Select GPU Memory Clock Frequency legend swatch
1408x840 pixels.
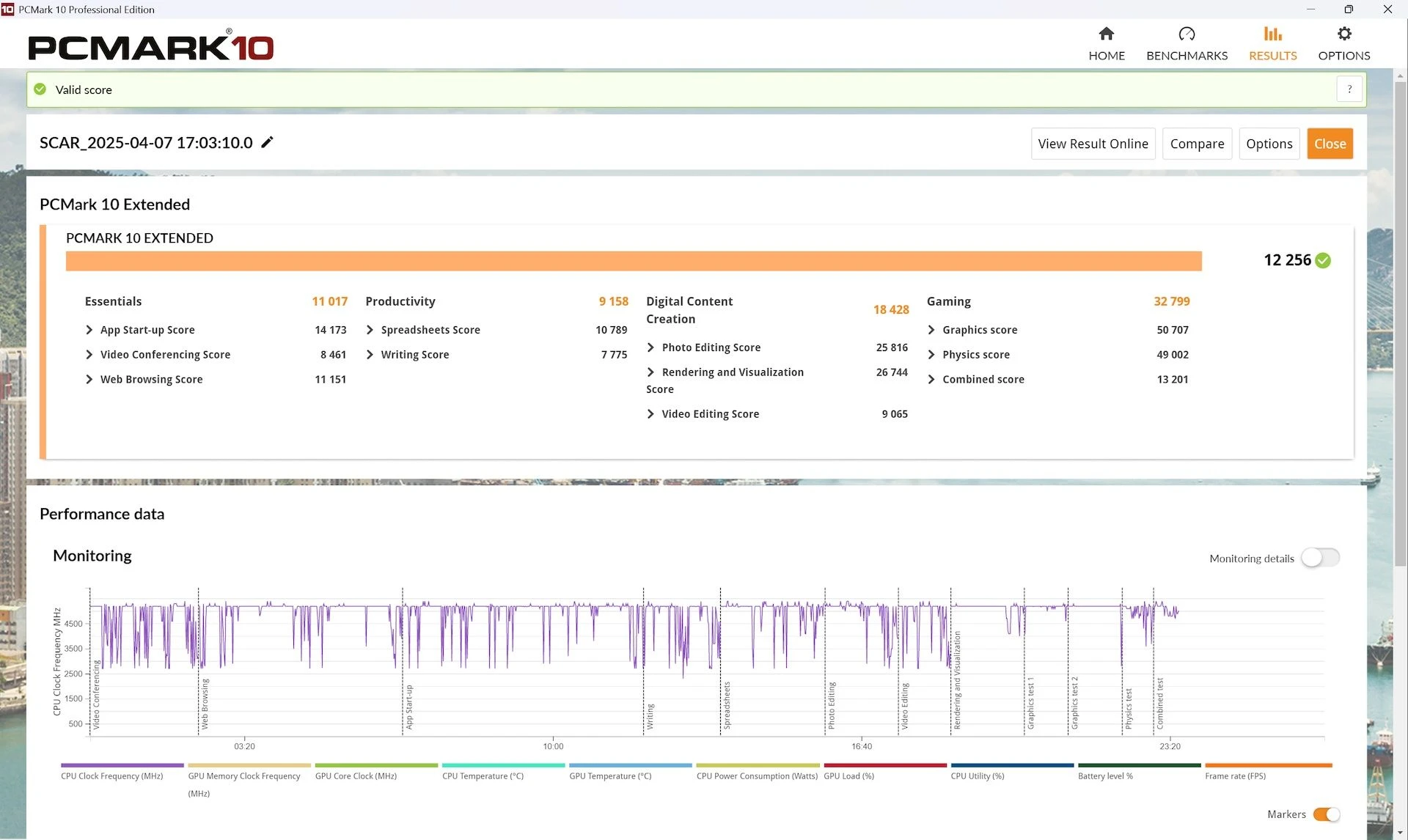[x=249, y=765]
